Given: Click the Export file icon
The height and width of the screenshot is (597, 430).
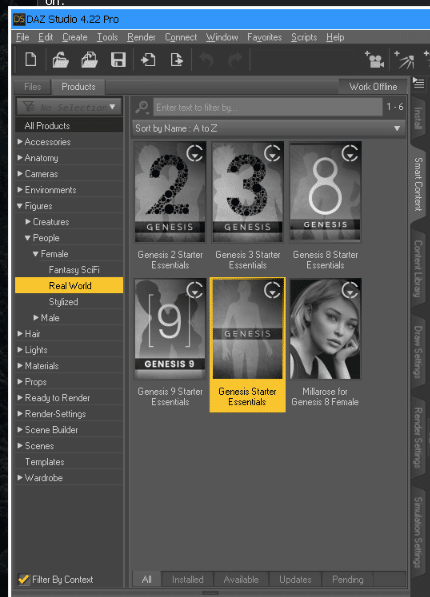Looking at the screenshot, I should click(176, 60).
